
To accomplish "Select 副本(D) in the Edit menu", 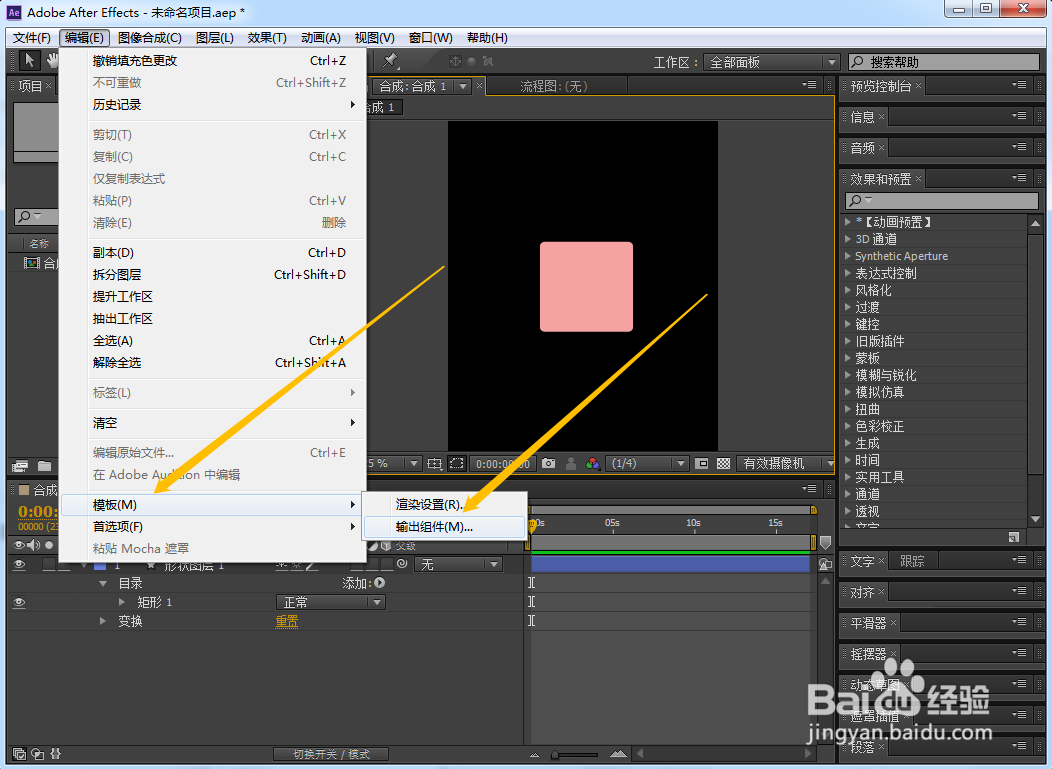I will [x=212, y=252].
